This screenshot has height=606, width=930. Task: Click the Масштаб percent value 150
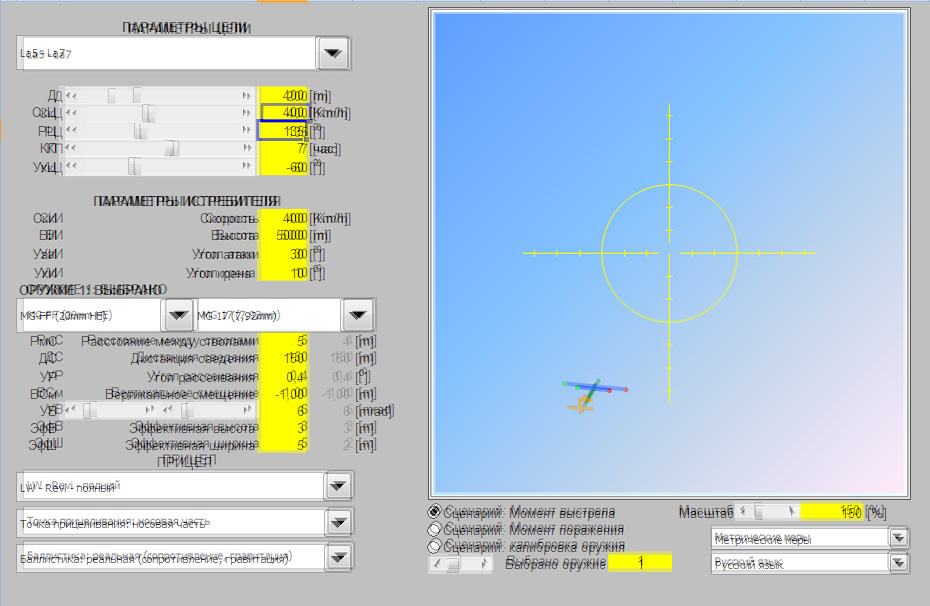831,512
